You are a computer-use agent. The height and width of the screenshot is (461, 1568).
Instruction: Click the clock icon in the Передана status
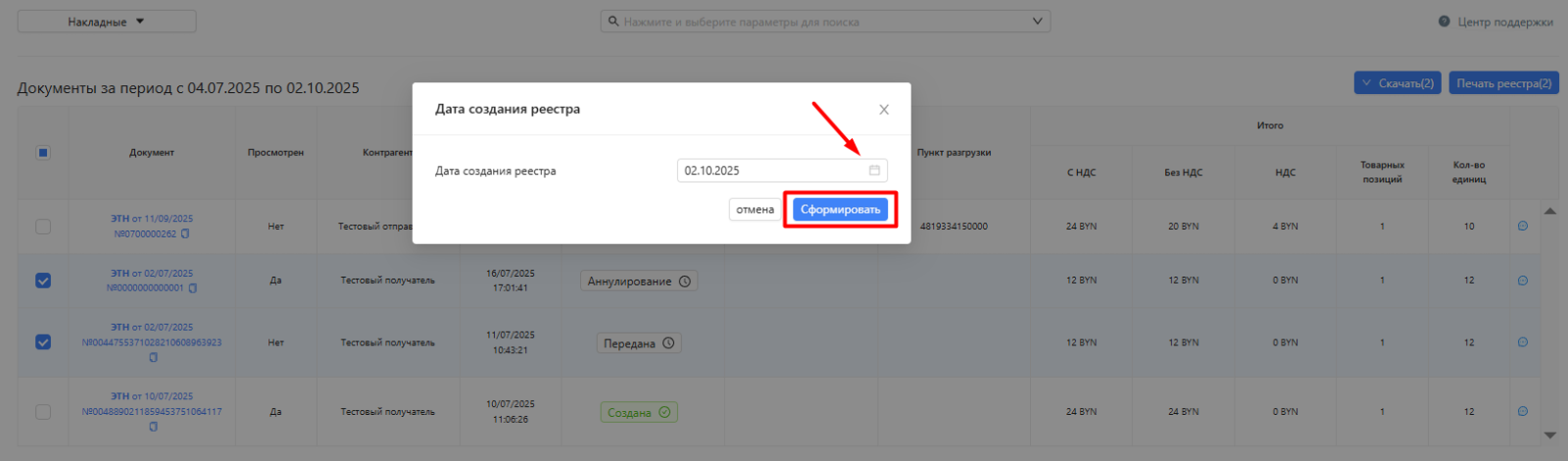668,343
